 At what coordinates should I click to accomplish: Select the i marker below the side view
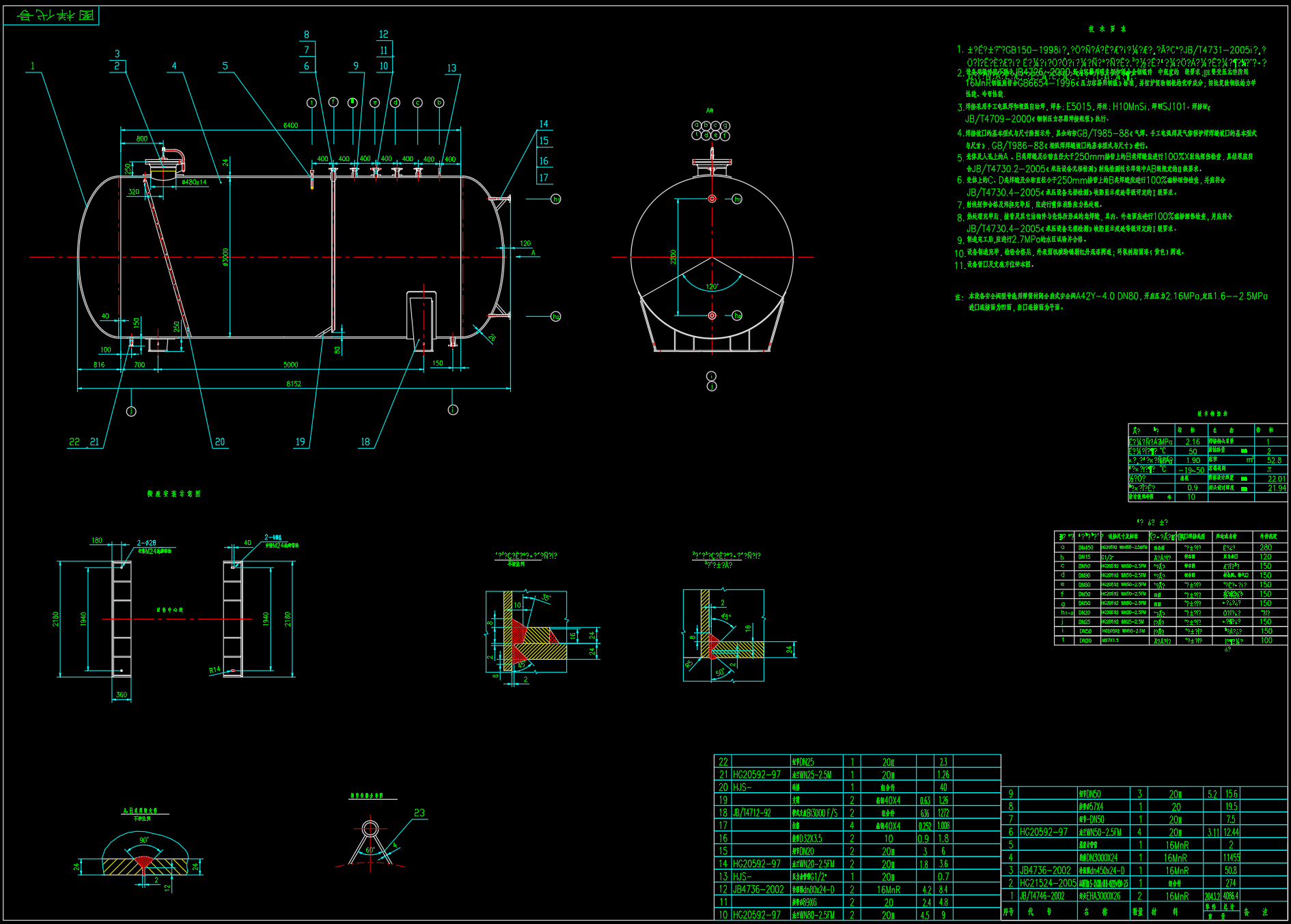click(x=453, y=410)
